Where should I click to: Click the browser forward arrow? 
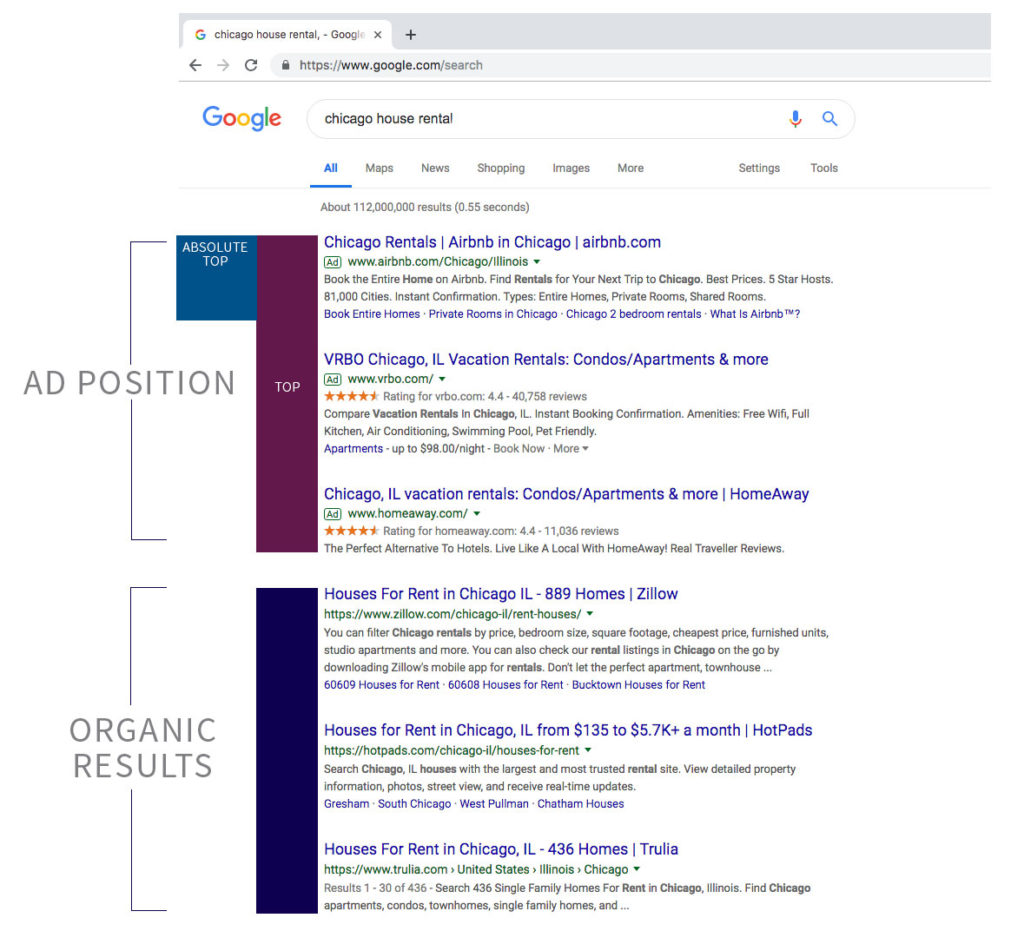pyautogui.click(x=223, y=64)
